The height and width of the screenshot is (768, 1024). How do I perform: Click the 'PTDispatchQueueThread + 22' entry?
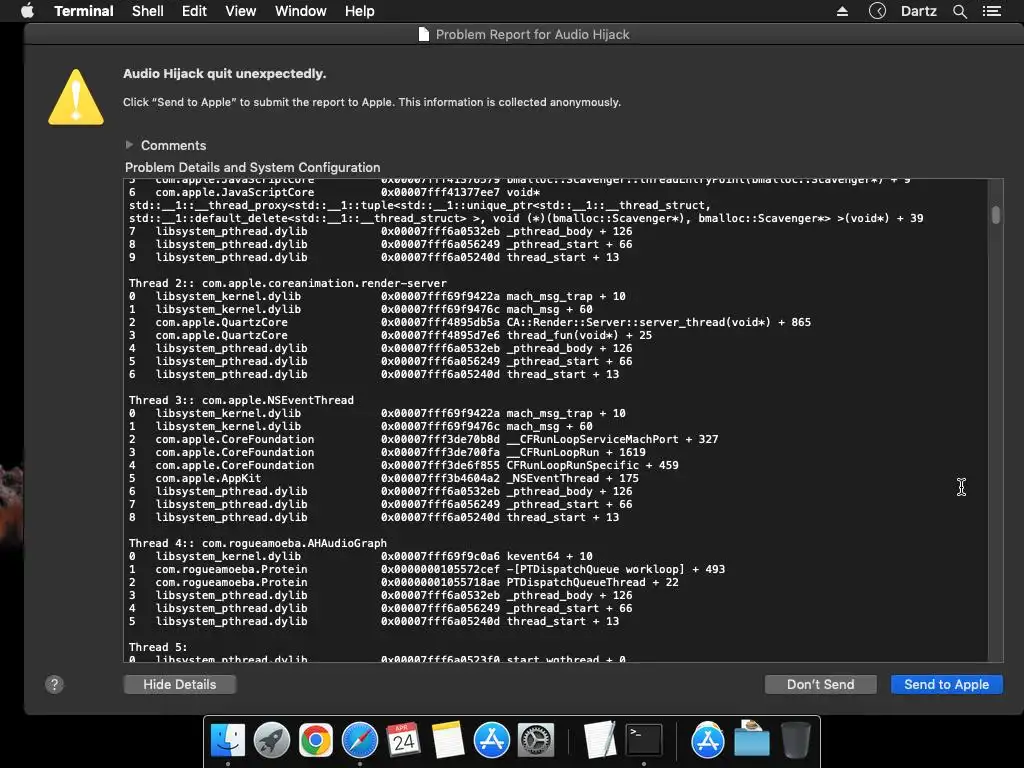(592, 582)
